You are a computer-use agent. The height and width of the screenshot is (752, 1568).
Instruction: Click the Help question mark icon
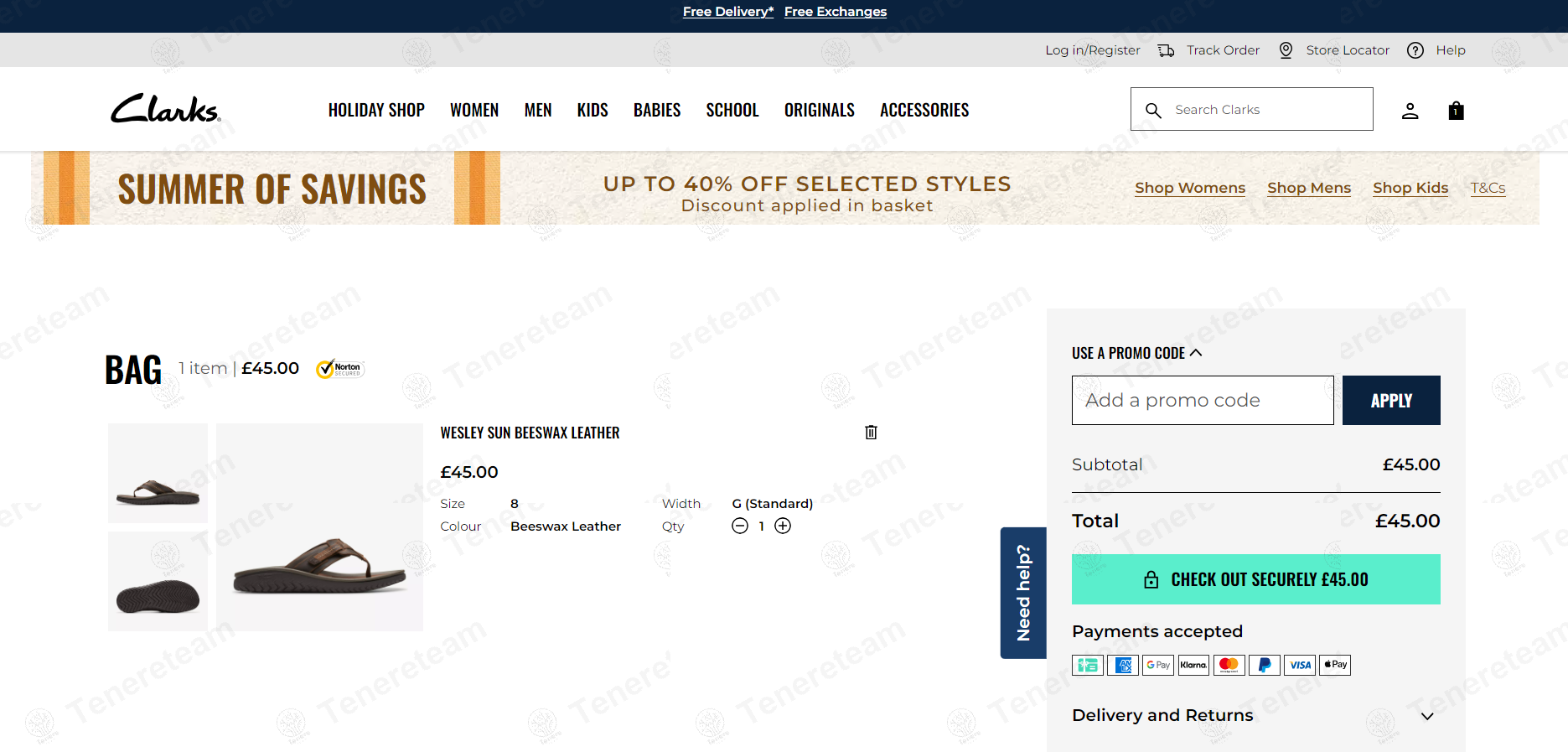tap(1415, 50)
